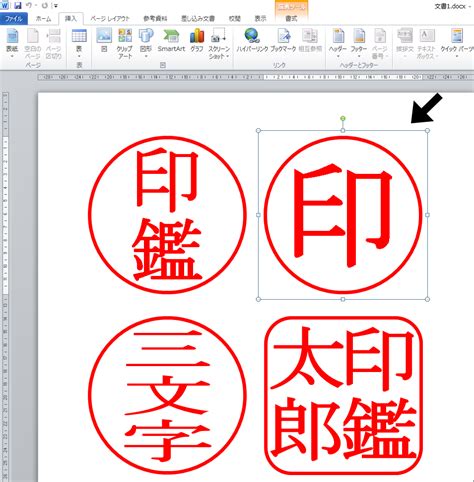This screenshot has height=482, width=474.
Task: Click the SmartArt icon
Action: pos(171,40)
